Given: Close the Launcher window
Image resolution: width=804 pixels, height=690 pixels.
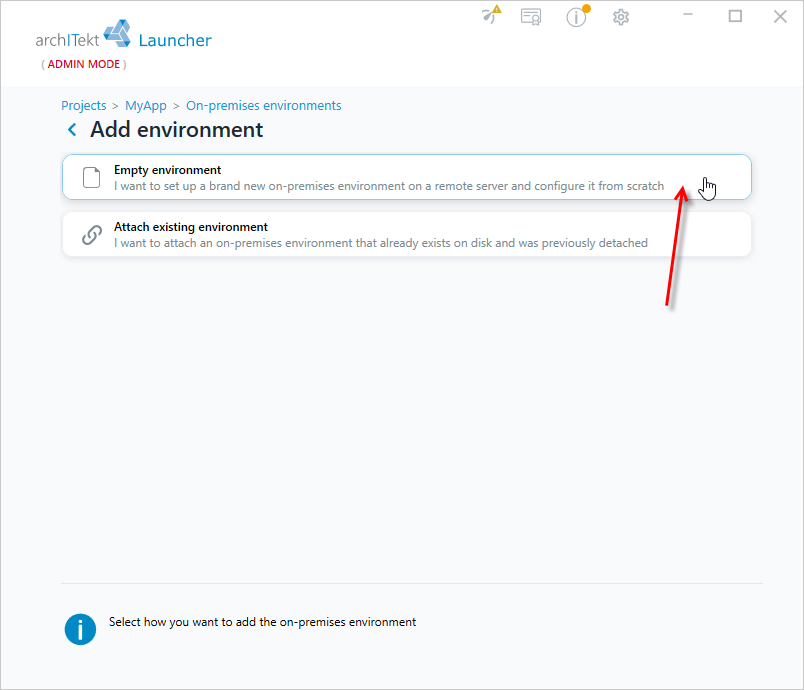Looking at the screenshot, I should [x=780, y=16].
